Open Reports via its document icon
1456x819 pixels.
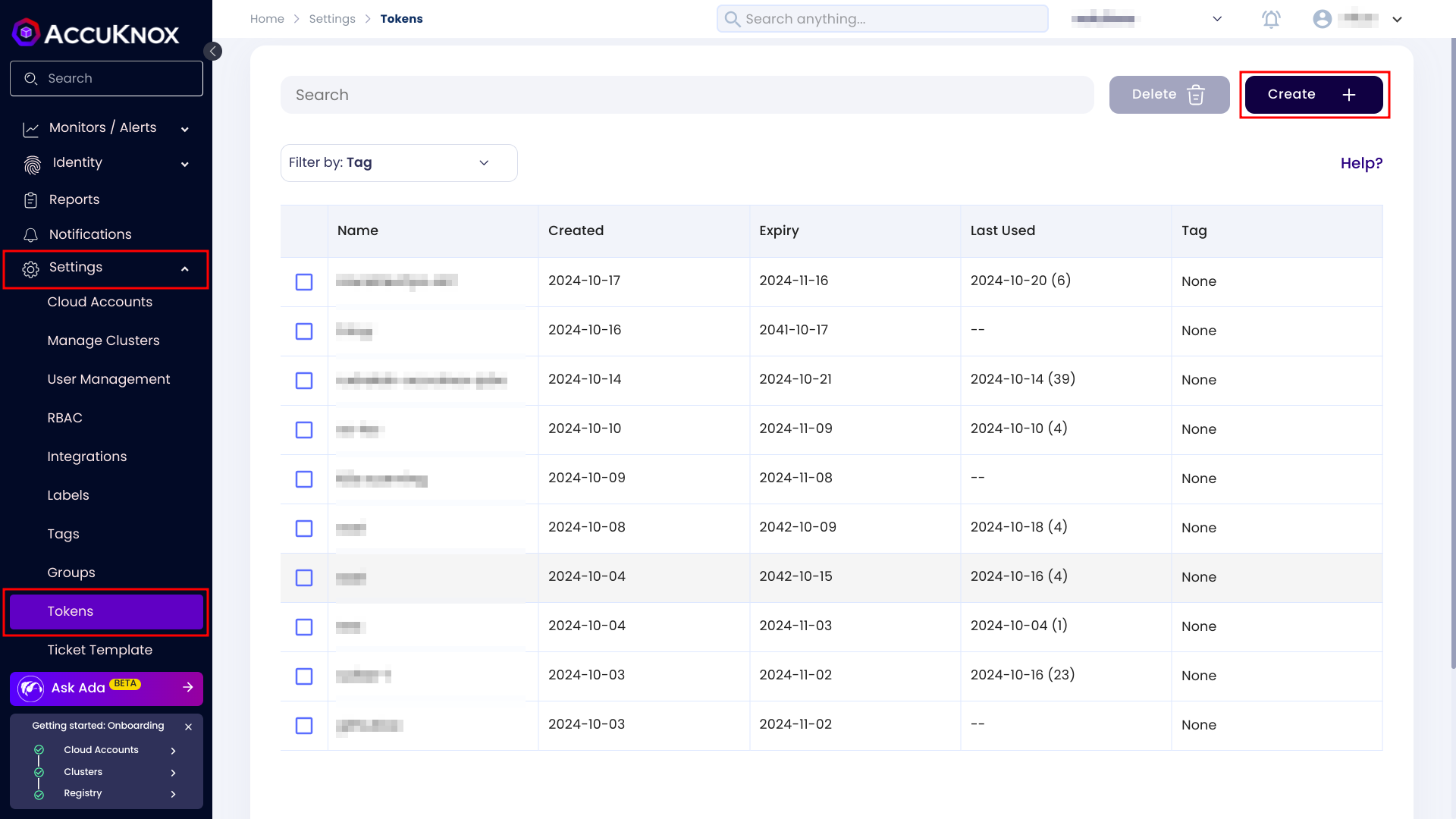pyautogui.click(x=31, y=199)
